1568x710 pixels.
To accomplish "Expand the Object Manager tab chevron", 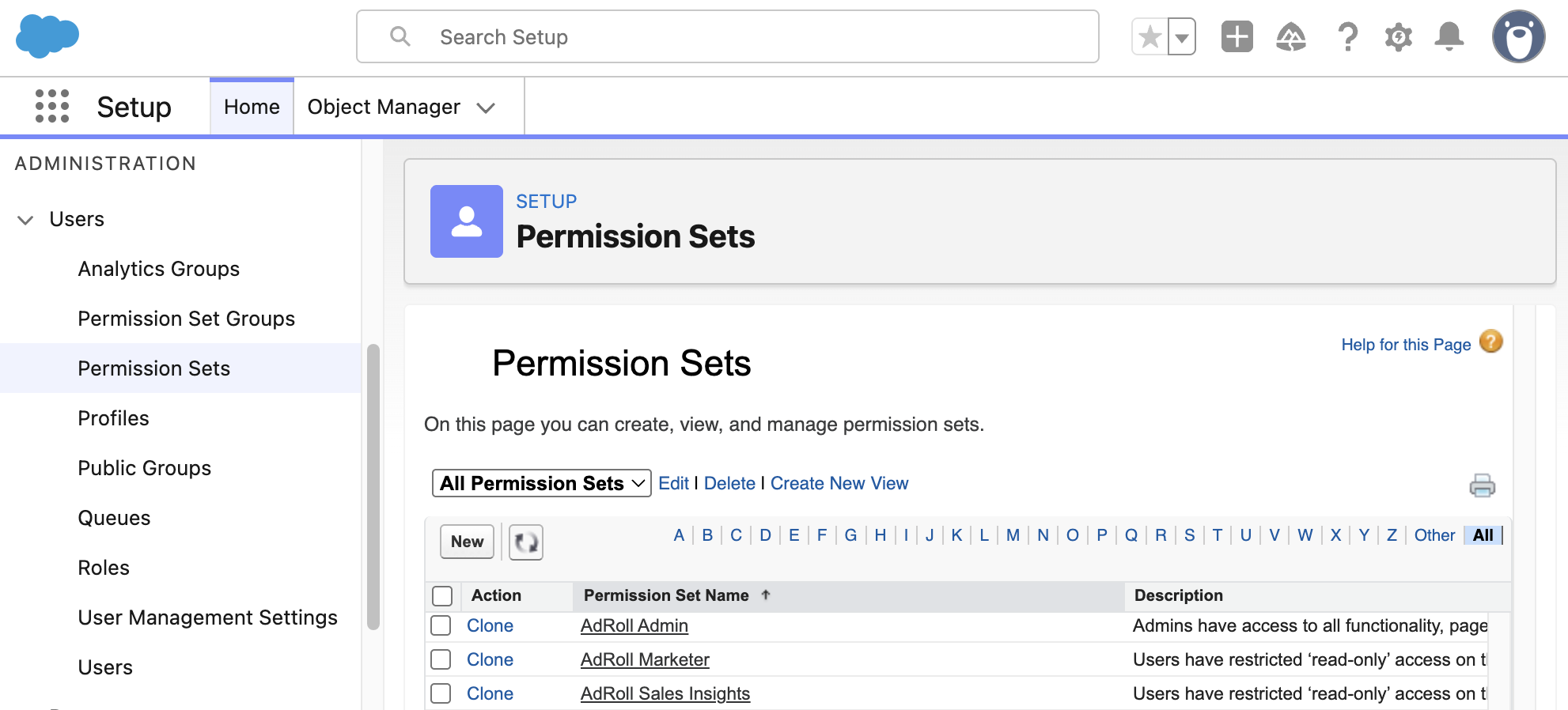I will [x=486, y=108].
